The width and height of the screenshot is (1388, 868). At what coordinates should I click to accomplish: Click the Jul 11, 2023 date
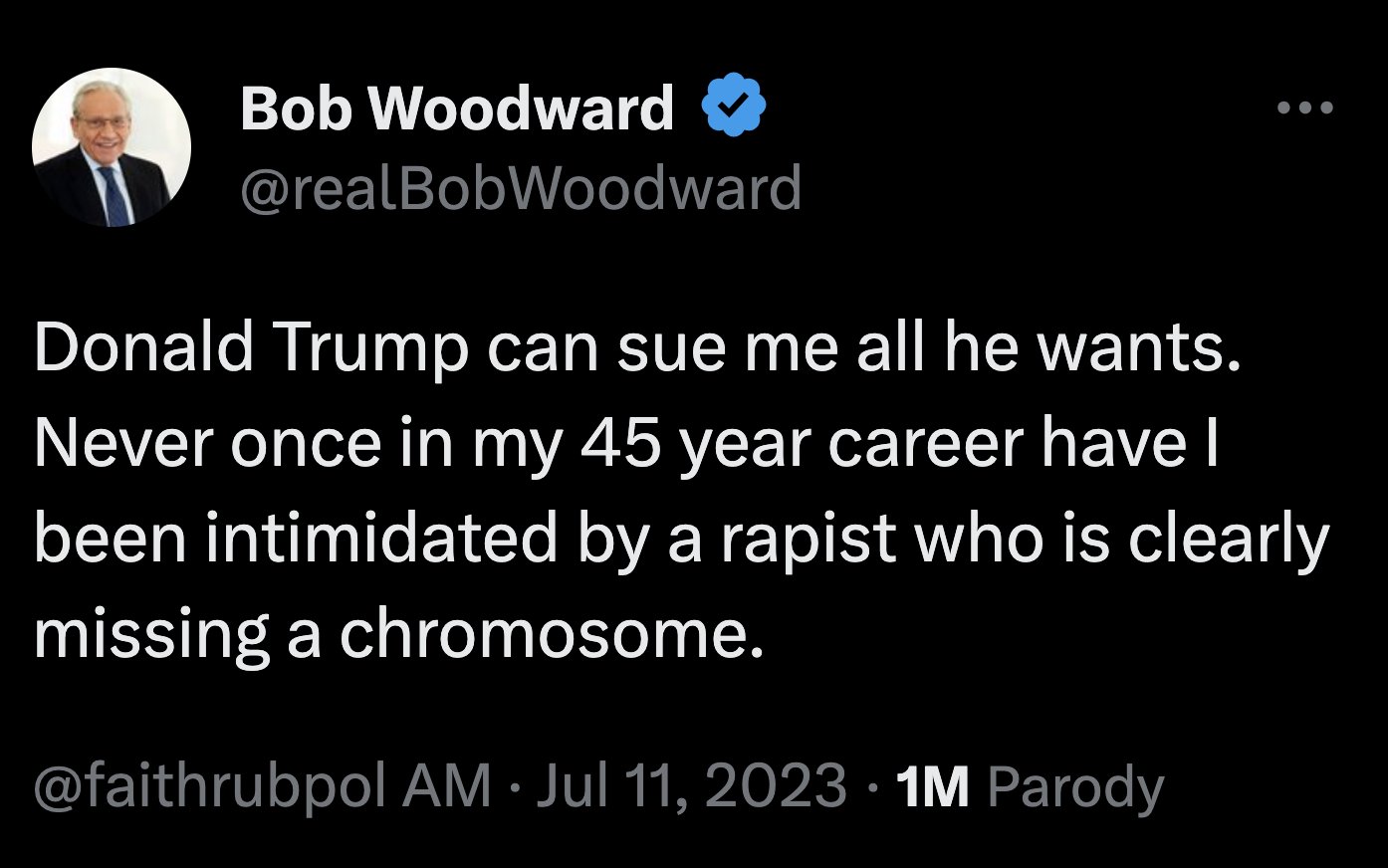coord(692,785)
